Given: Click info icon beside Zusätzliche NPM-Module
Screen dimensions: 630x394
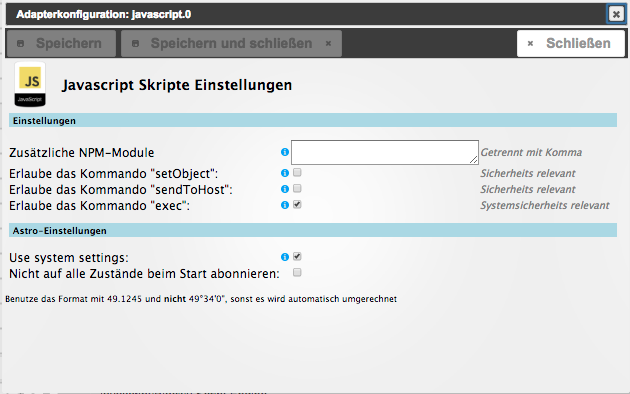Looking at the screenshot, I should [x=285, y=152].
